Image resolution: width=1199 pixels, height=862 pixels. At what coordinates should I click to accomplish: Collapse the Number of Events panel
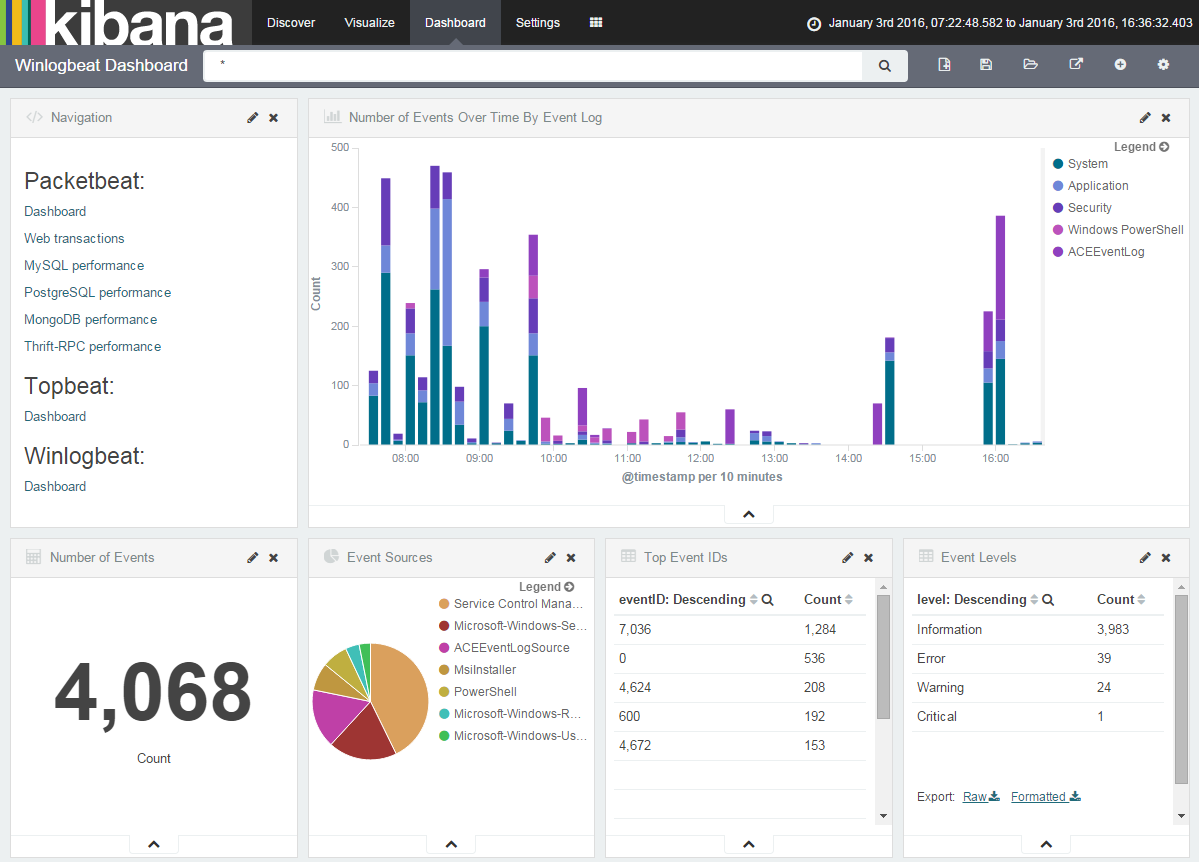(x=153, y=843)
